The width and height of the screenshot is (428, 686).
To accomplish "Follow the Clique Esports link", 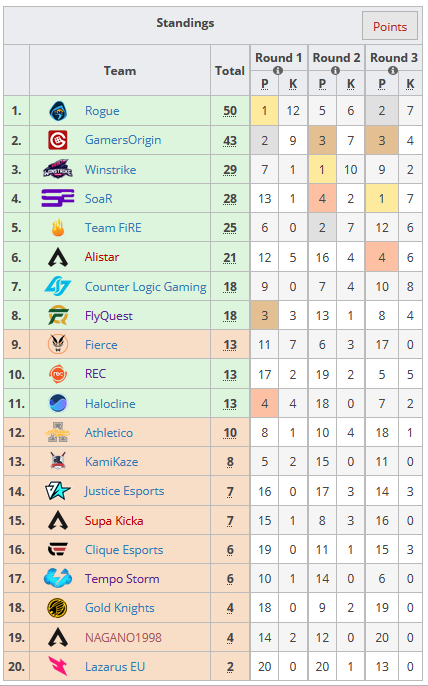I will (x=124, y=550).
